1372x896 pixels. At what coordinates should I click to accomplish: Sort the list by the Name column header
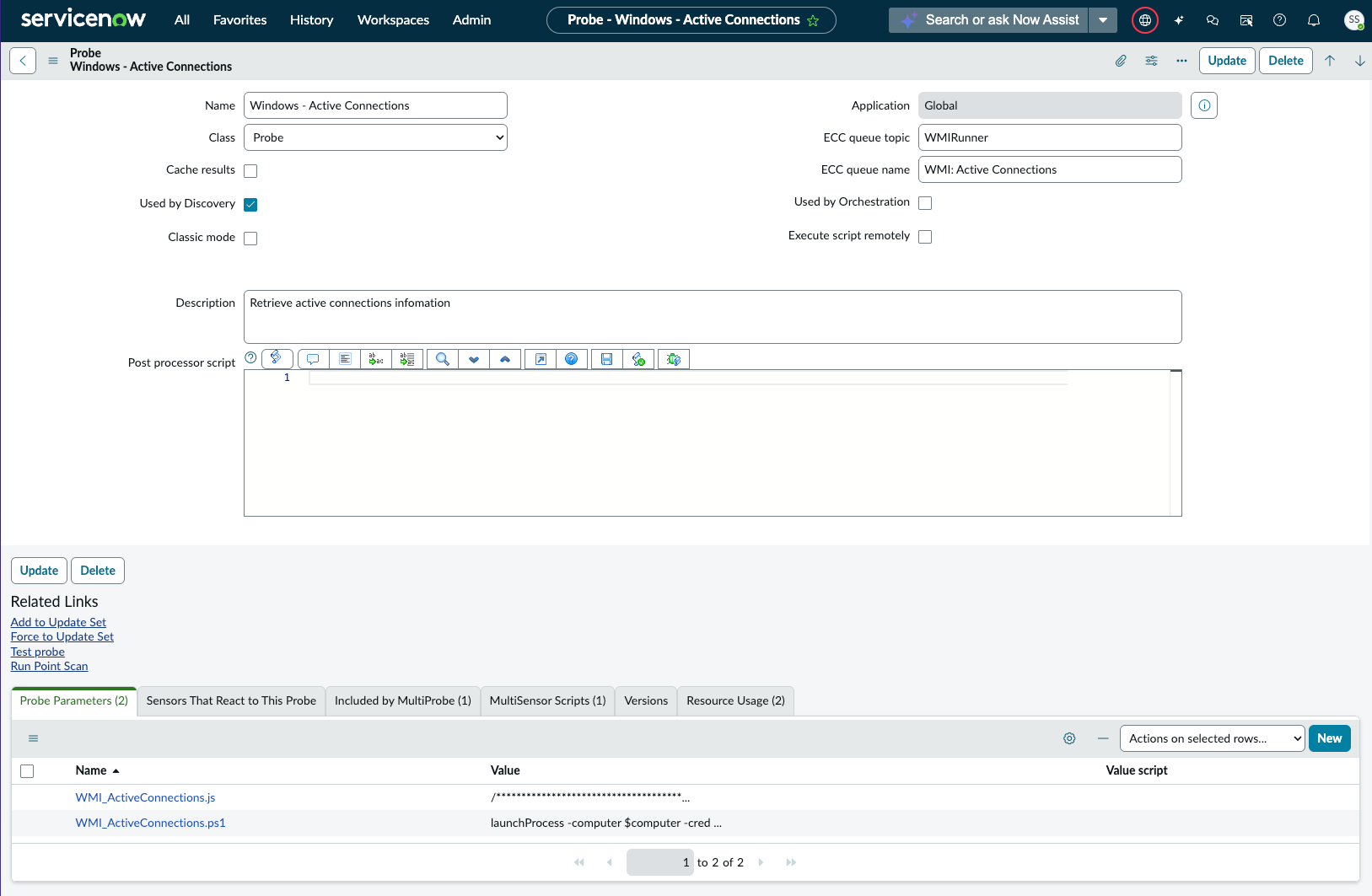[91, 770]
